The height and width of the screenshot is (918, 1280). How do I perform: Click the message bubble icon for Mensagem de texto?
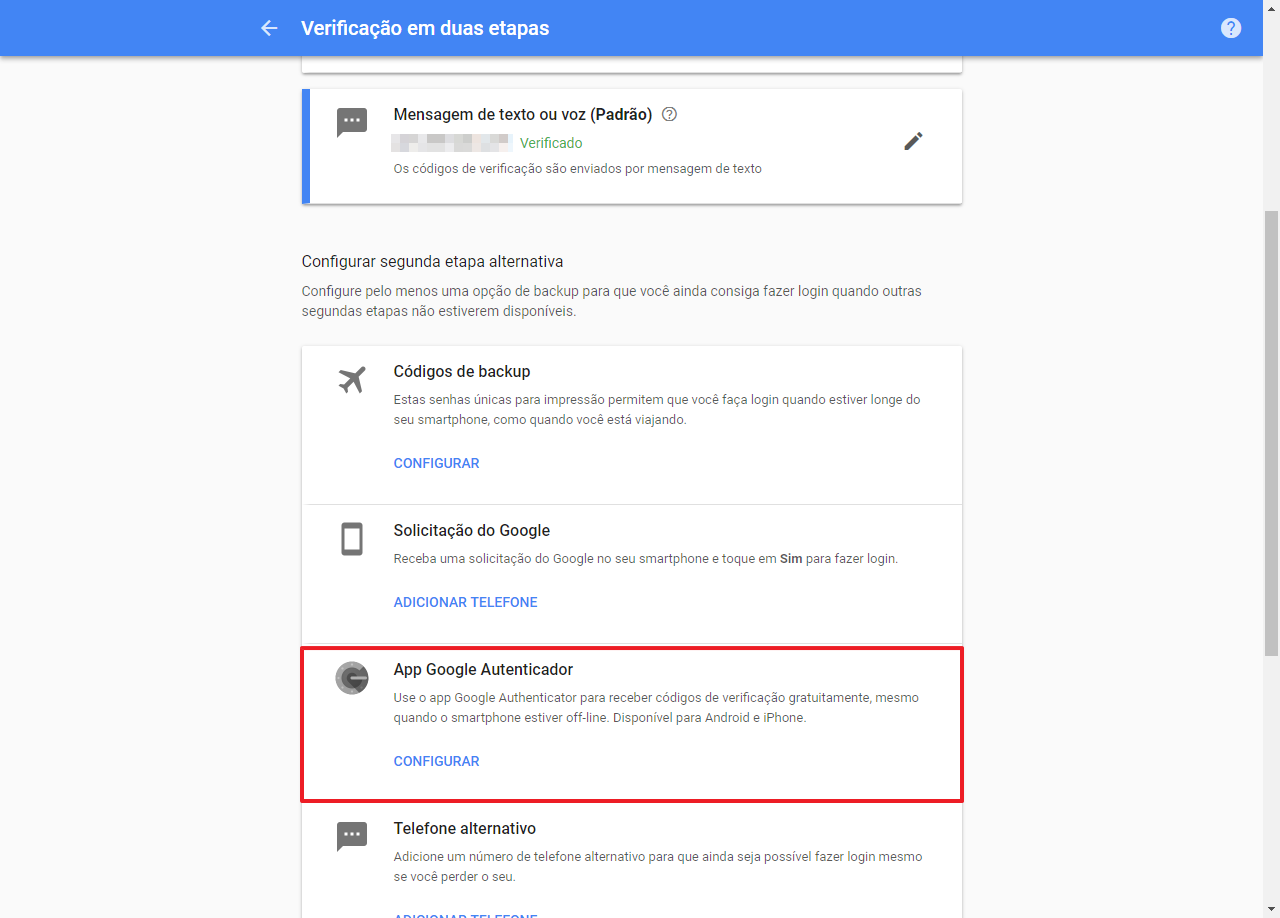(x=352, y=123)
